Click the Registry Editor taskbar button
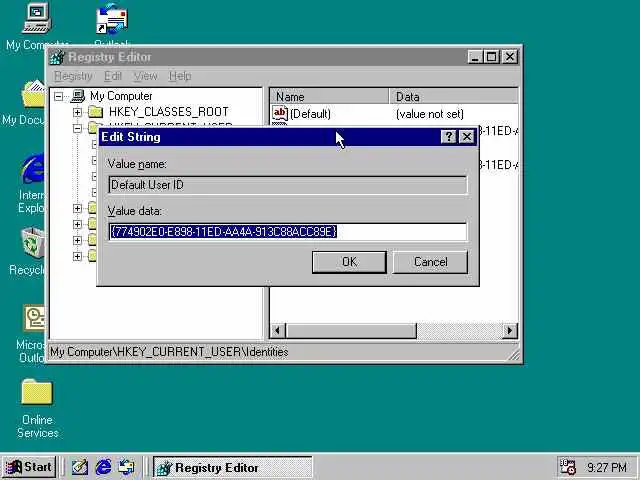This screenshot has width=640, height=480. coord(233,467)
